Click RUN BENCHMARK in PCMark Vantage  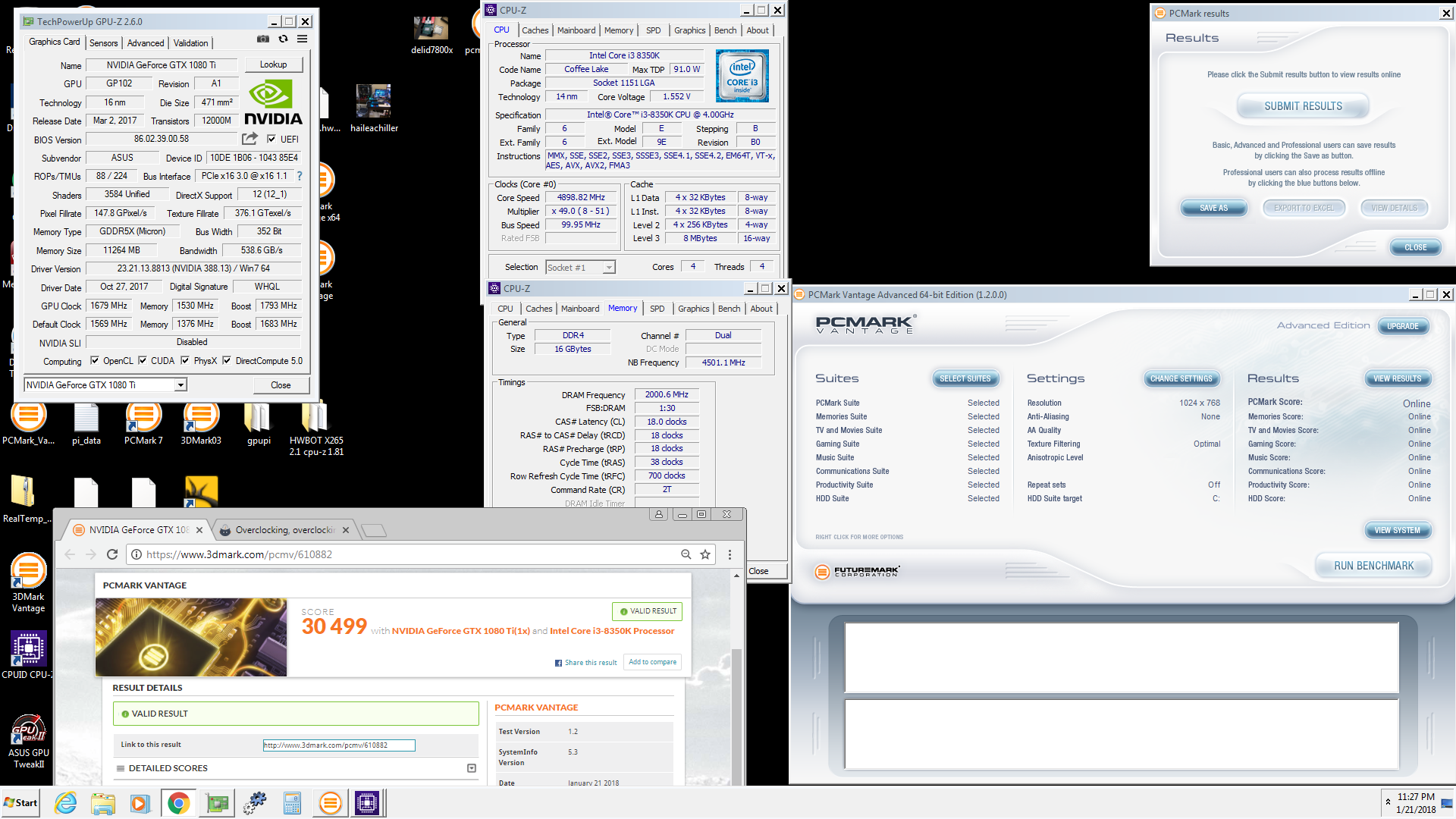1373,566
